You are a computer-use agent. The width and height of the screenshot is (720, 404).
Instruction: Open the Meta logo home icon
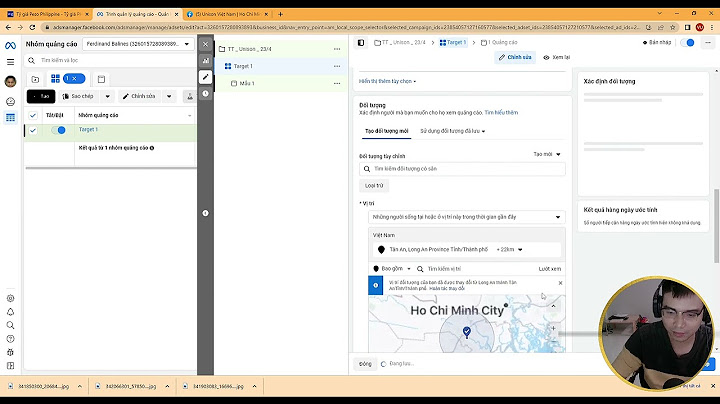[x=10, y=45]
